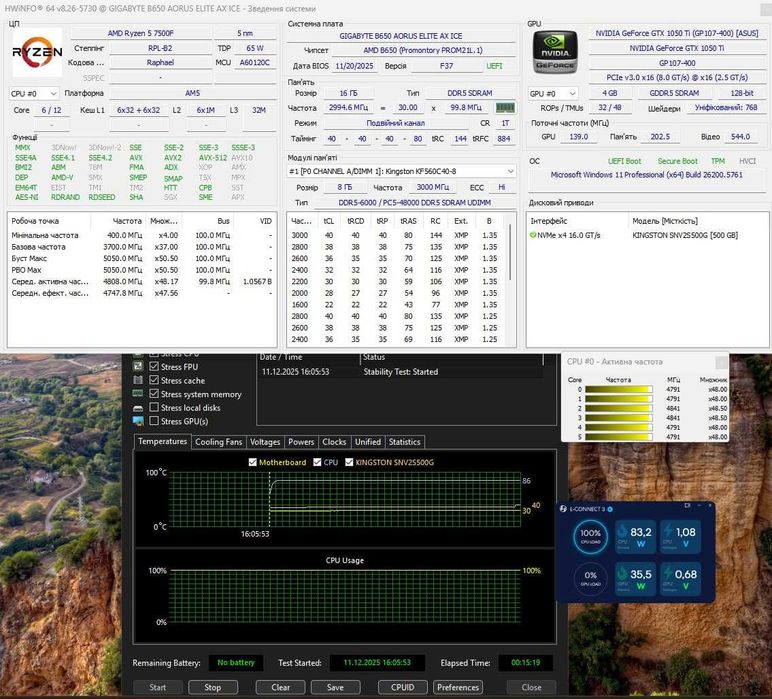The image size is (772, 699).
Task: Open the memory module DIMM dropdown
Action: point(401,171)
